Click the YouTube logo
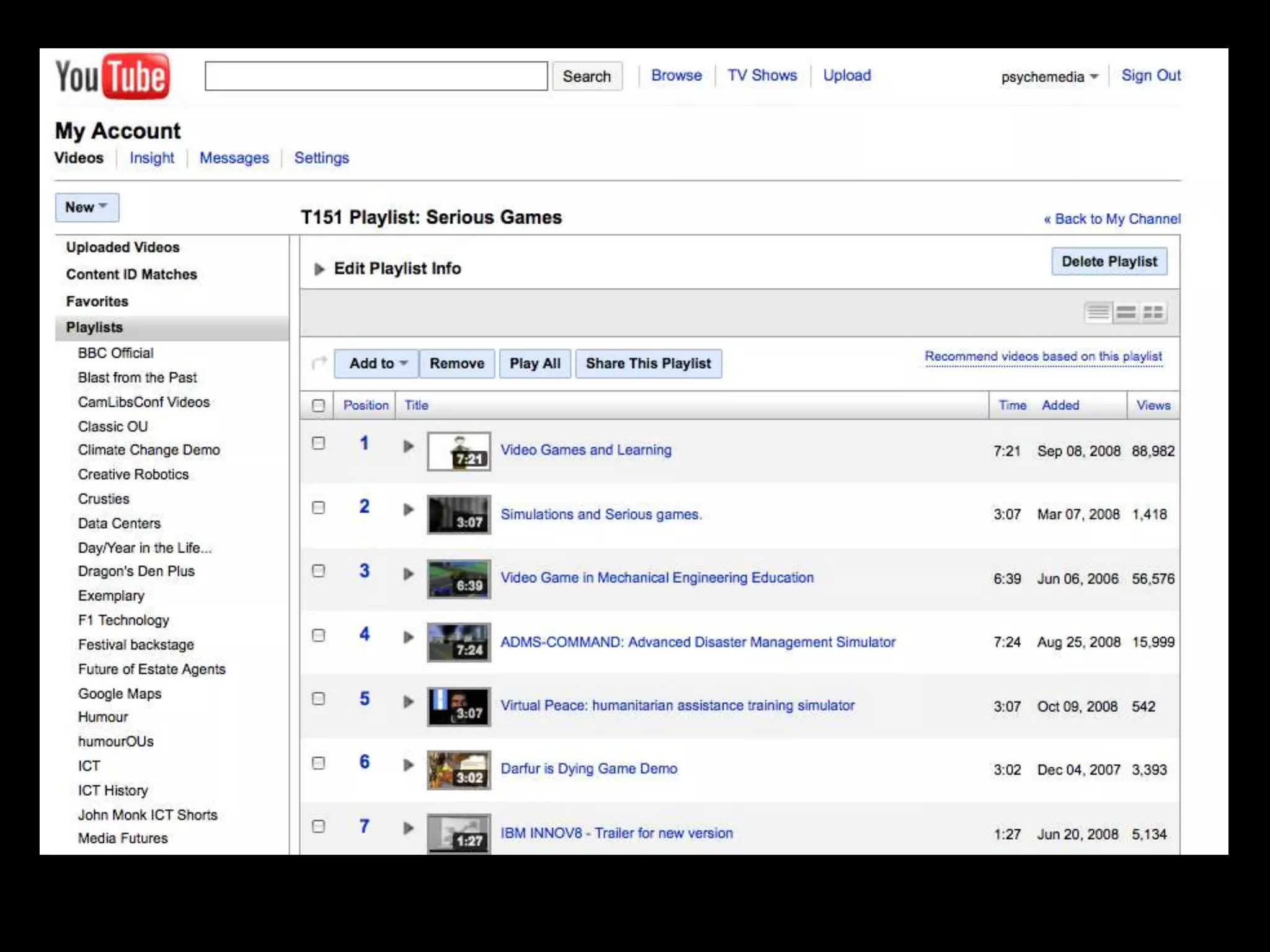 click(112, 76)
